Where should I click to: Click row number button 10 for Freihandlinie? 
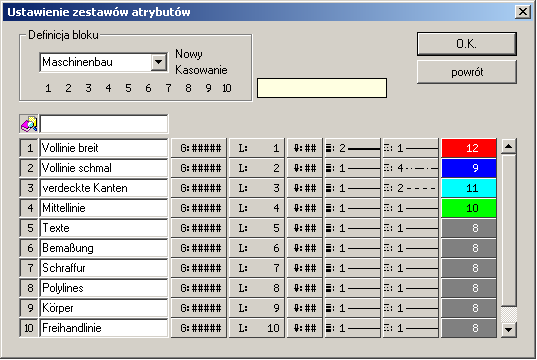[x=29, y=328]
